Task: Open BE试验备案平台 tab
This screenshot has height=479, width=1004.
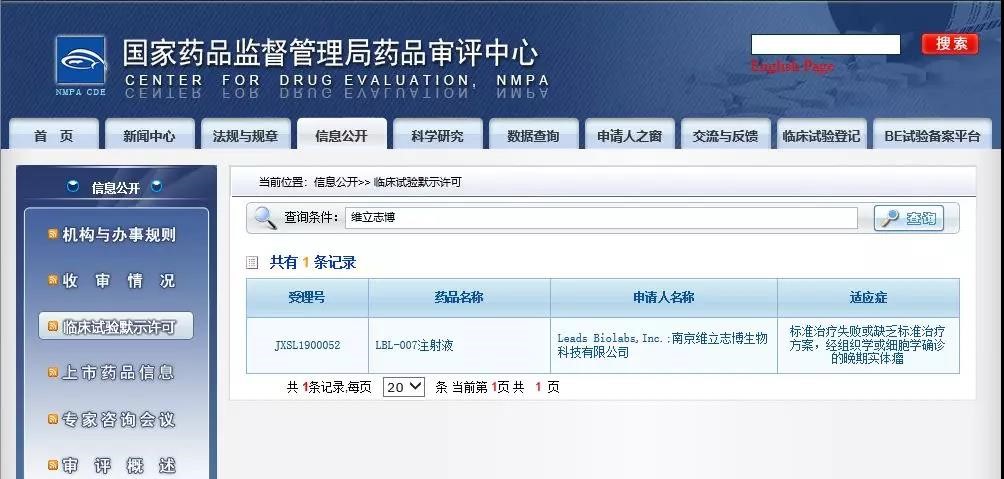Action: tap(932, 135)
